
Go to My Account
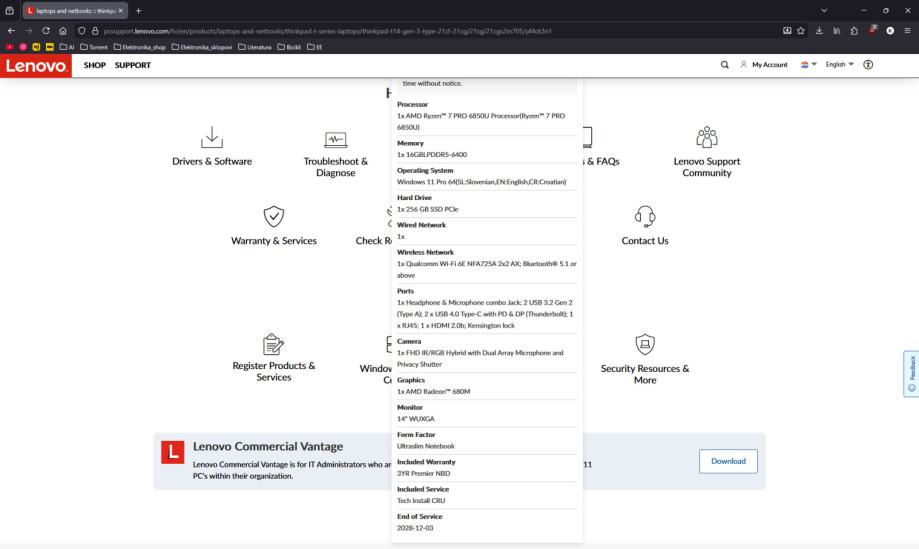click(x=763, y=65)
